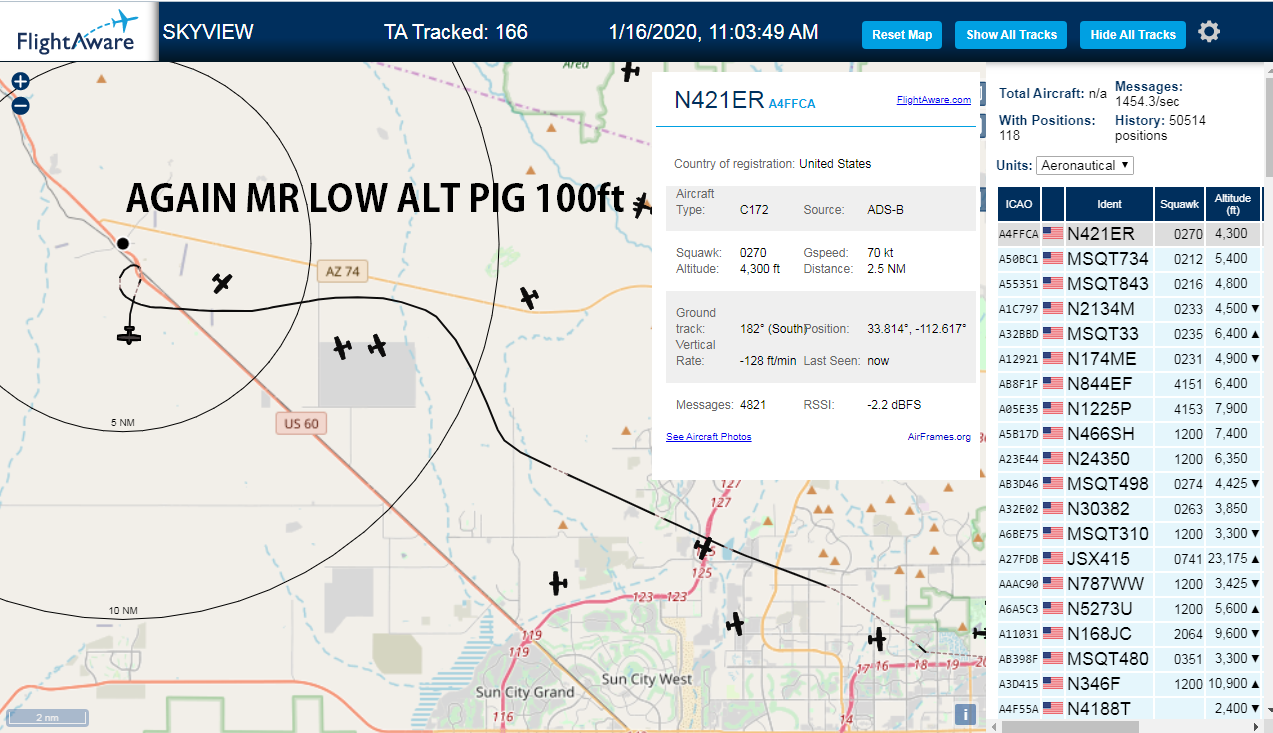The width and height of the screenshot is (1273, 733).
Task: Click the A4FFCA hex code in popup
Action: pyautogui.click(x=792, y=103)
